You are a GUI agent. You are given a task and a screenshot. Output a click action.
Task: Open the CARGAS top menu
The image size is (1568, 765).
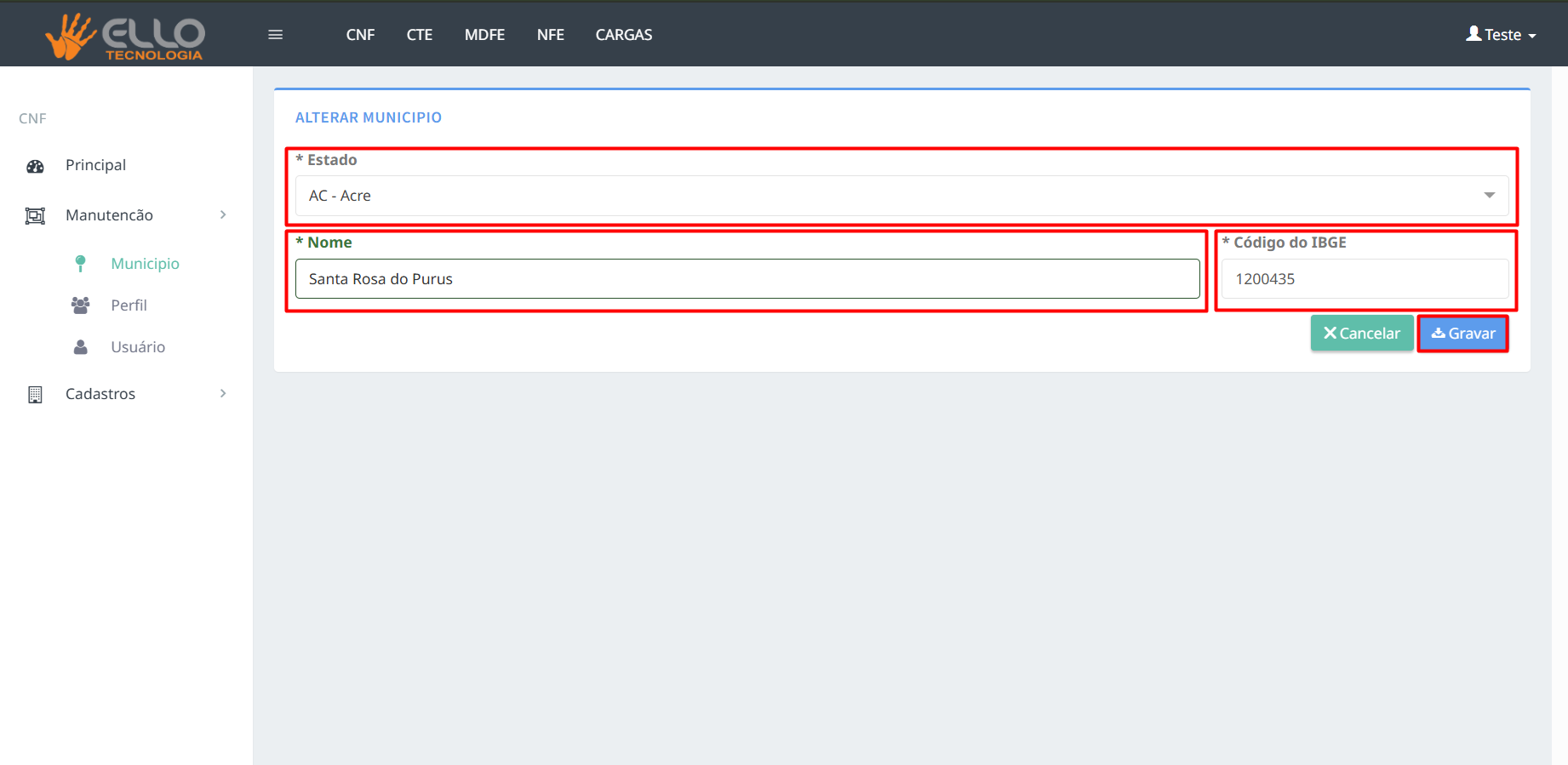tap(623, 35)
